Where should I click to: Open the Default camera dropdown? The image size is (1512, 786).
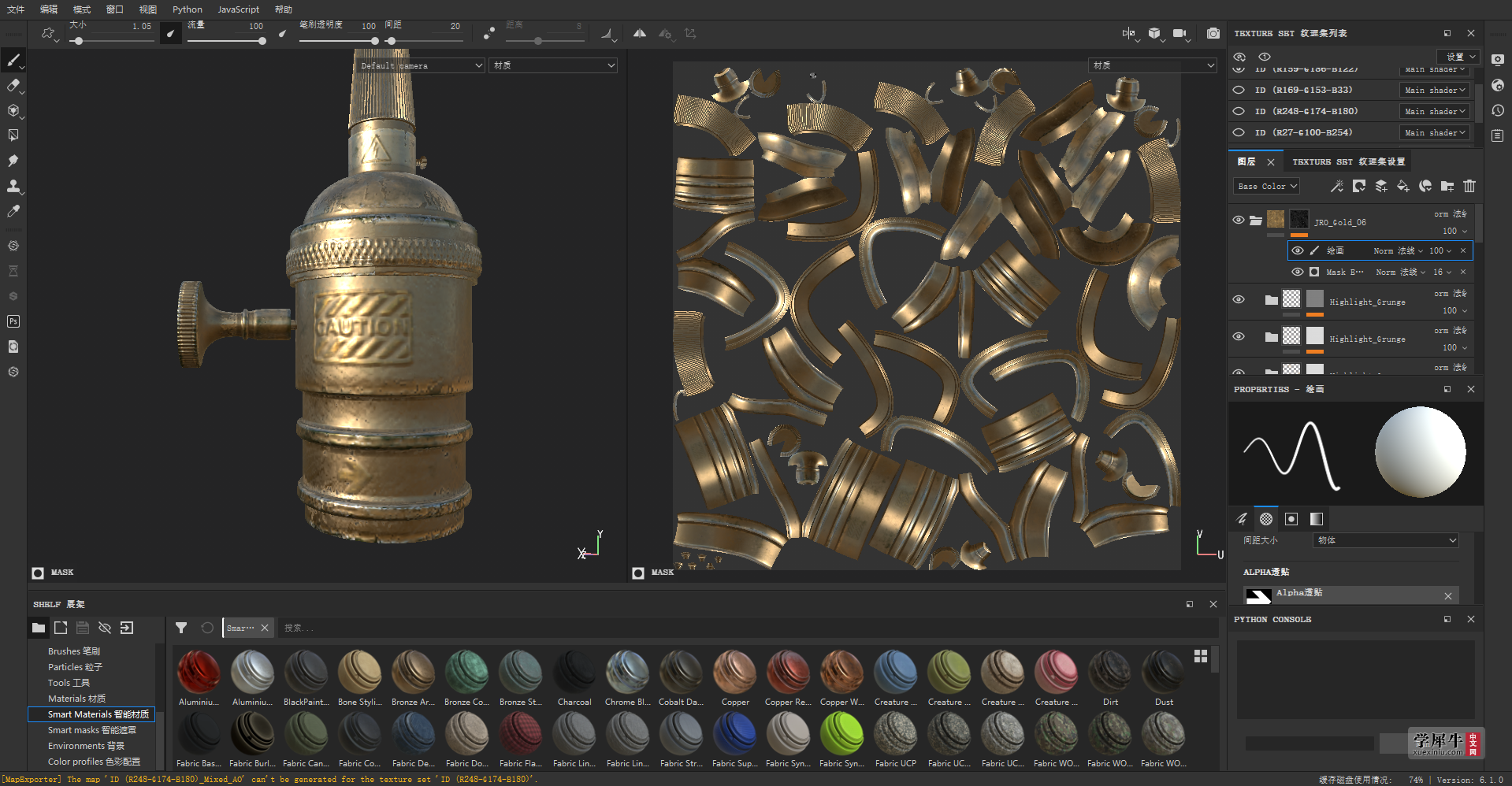(x=421, y=65)
